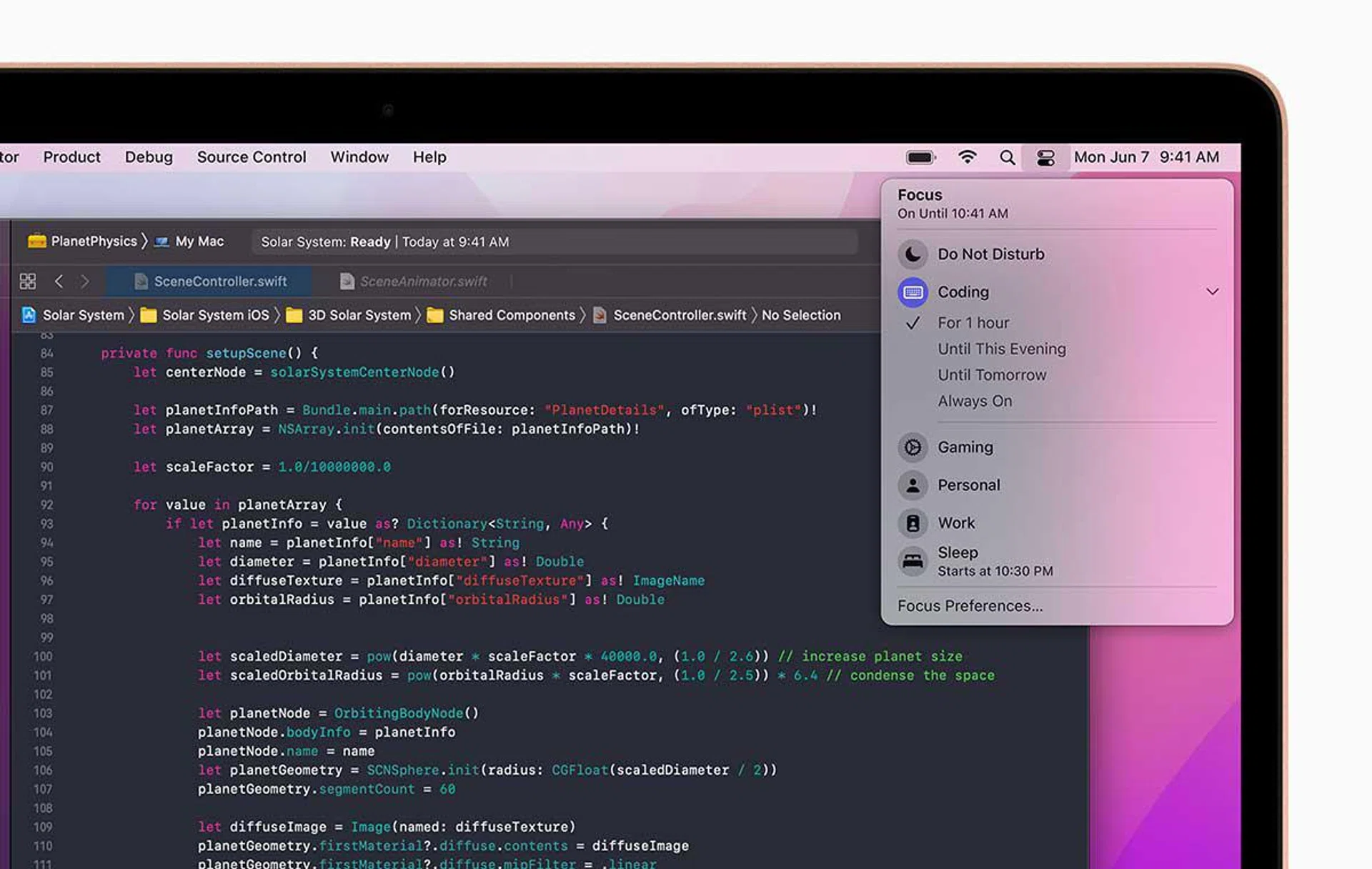Click Shared Components breadcrumb folder
Screen dimensions: 1372x869
click(x=511, y=315)
